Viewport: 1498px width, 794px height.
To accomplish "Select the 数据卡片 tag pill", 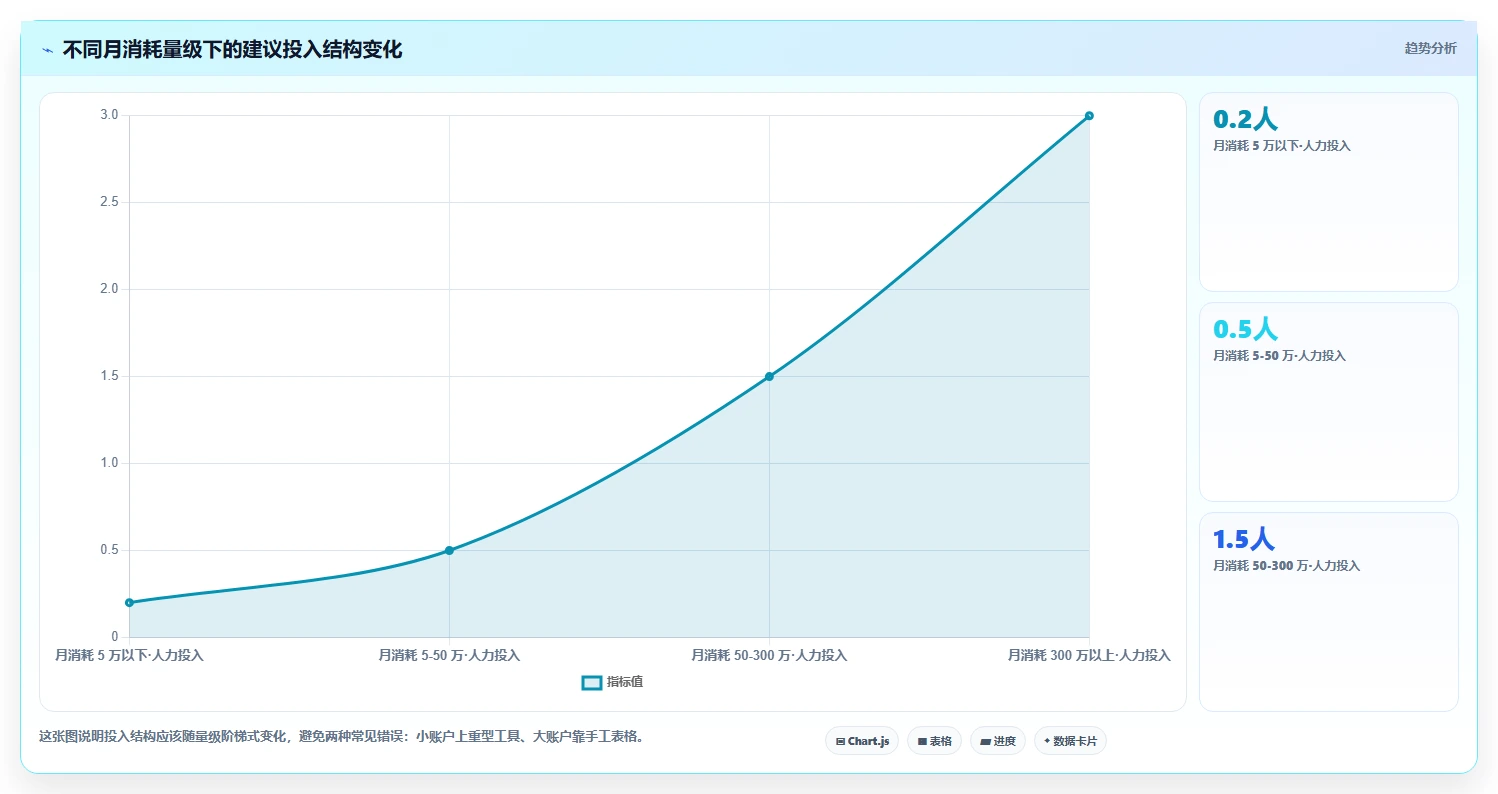I will pos(1070,741).
